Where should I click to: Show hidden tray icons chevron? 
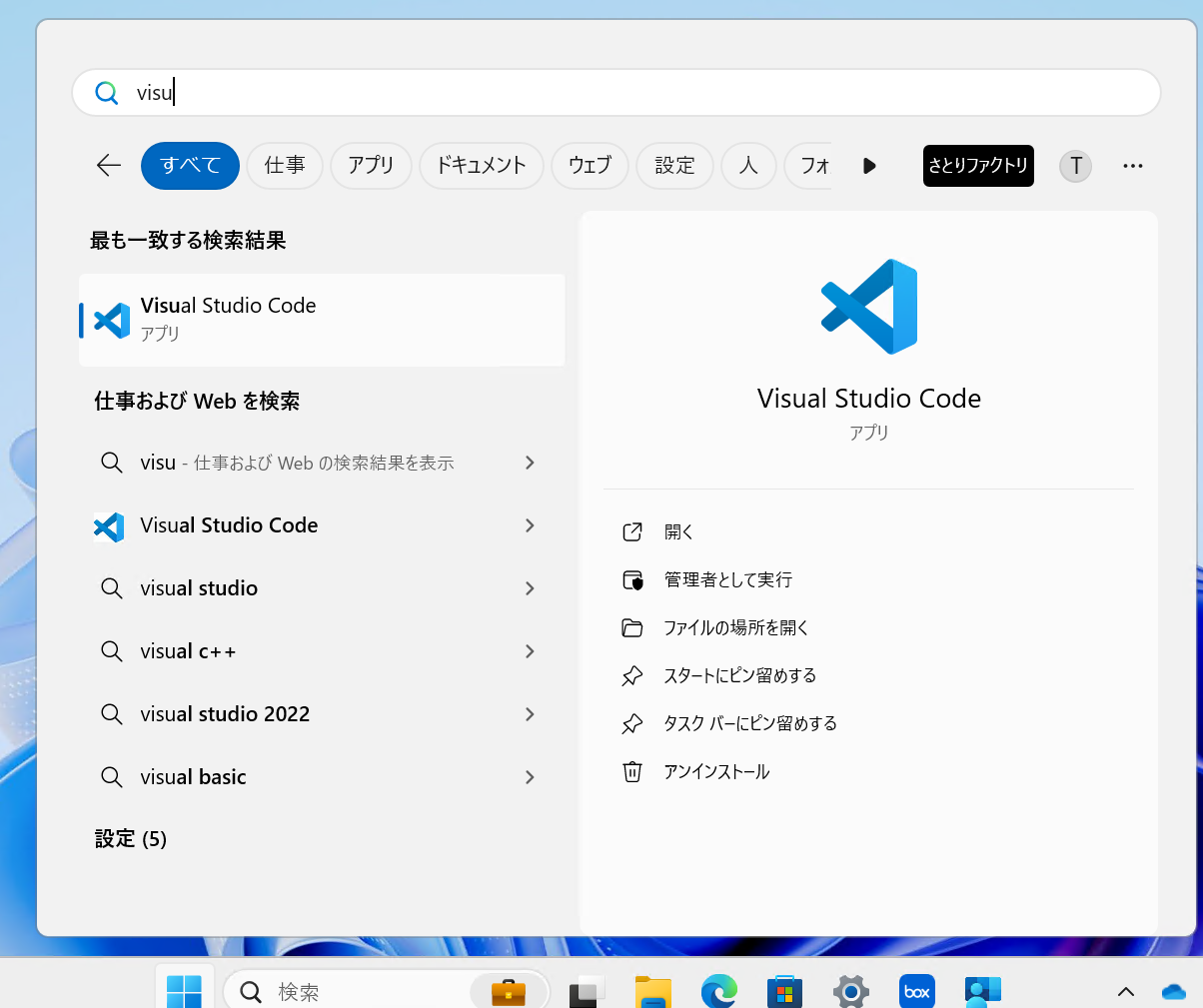tap(1126, 992)
